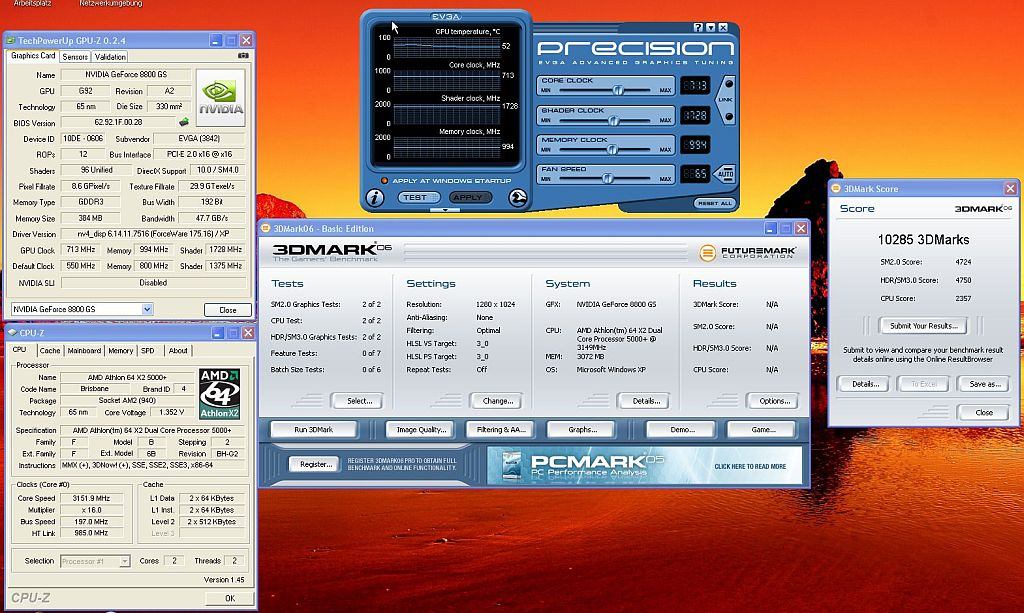Image resolution: width=1024 pixels, height=613 pixels.
Task: Open the Mainboard tab in CPU-Z
Action: pyautogui.click(x=84, y=351)
